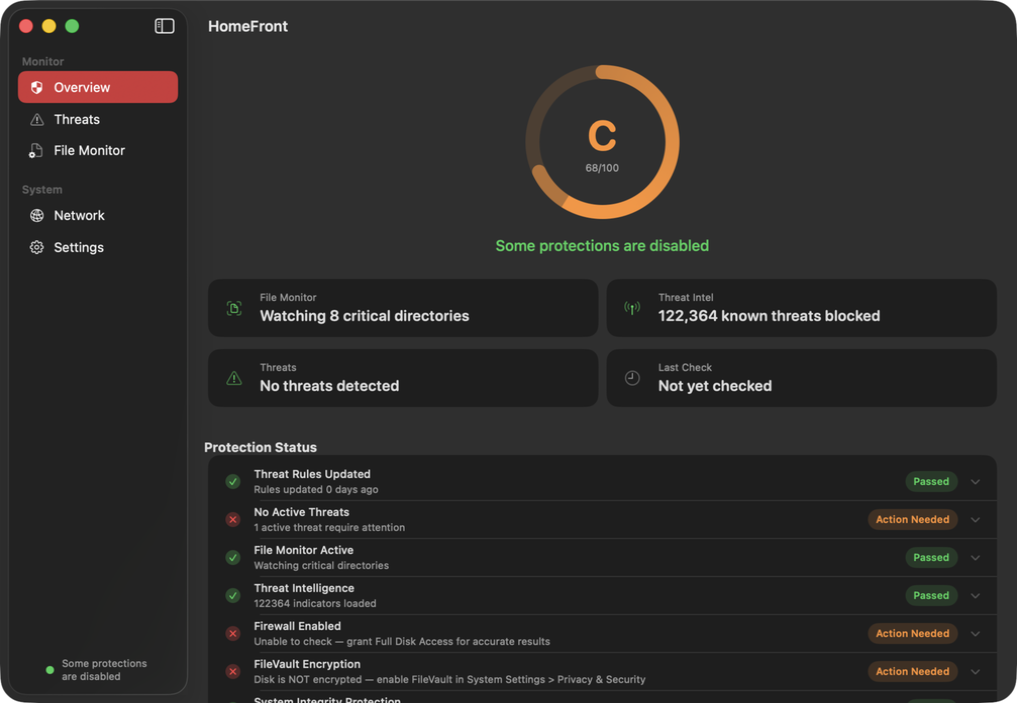The height and width of the screenshot is (703, 1017).
Task: Click the green checkmark beside Threat Rules Updated
Action: pyautogui.click(x=233, y=481)
